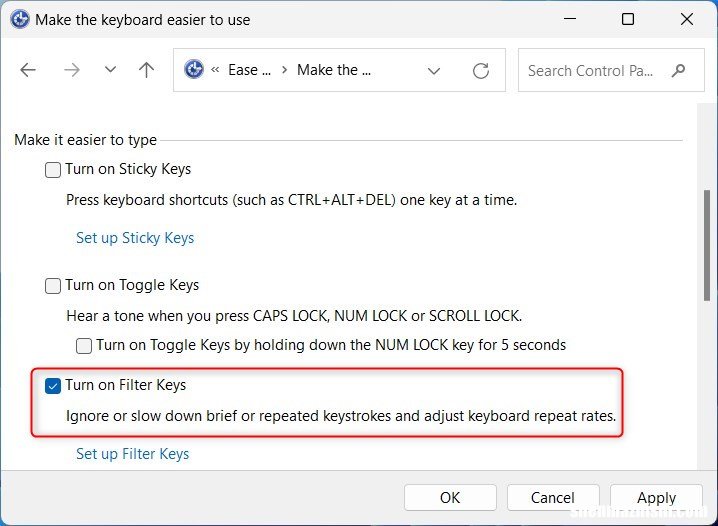Click the 'Ignore or slow down' description text
The width and height of the screenshot is (718, 526).
tap(341, 416)
